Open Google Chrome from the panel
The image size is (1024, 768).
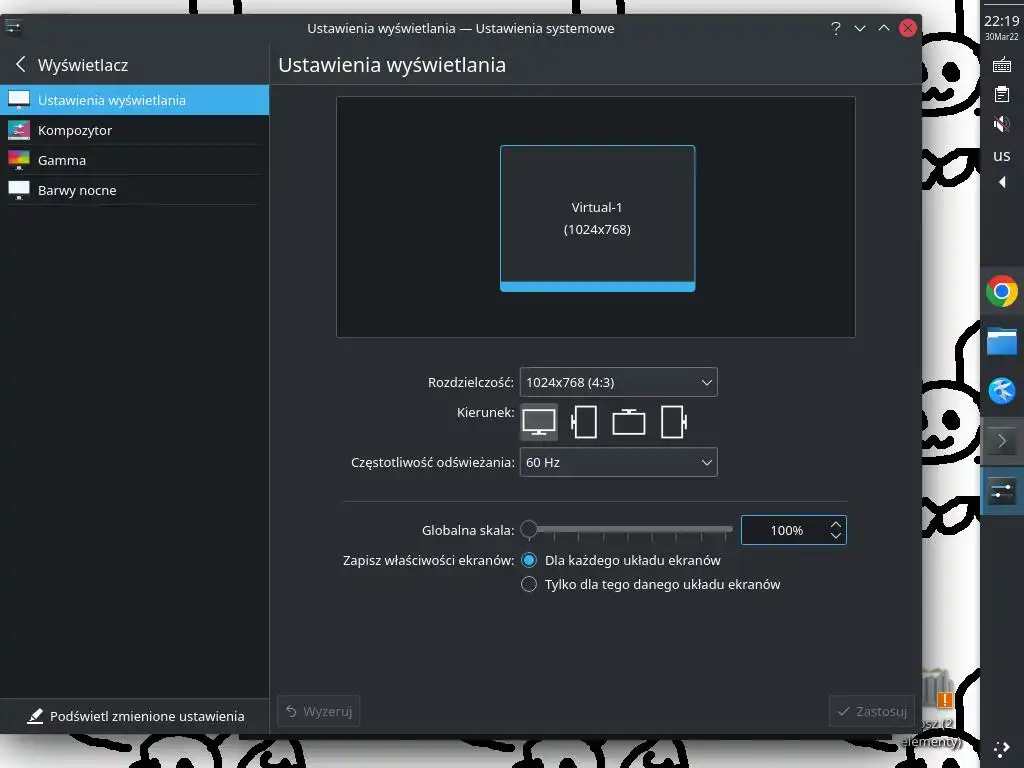[1002, 291]
